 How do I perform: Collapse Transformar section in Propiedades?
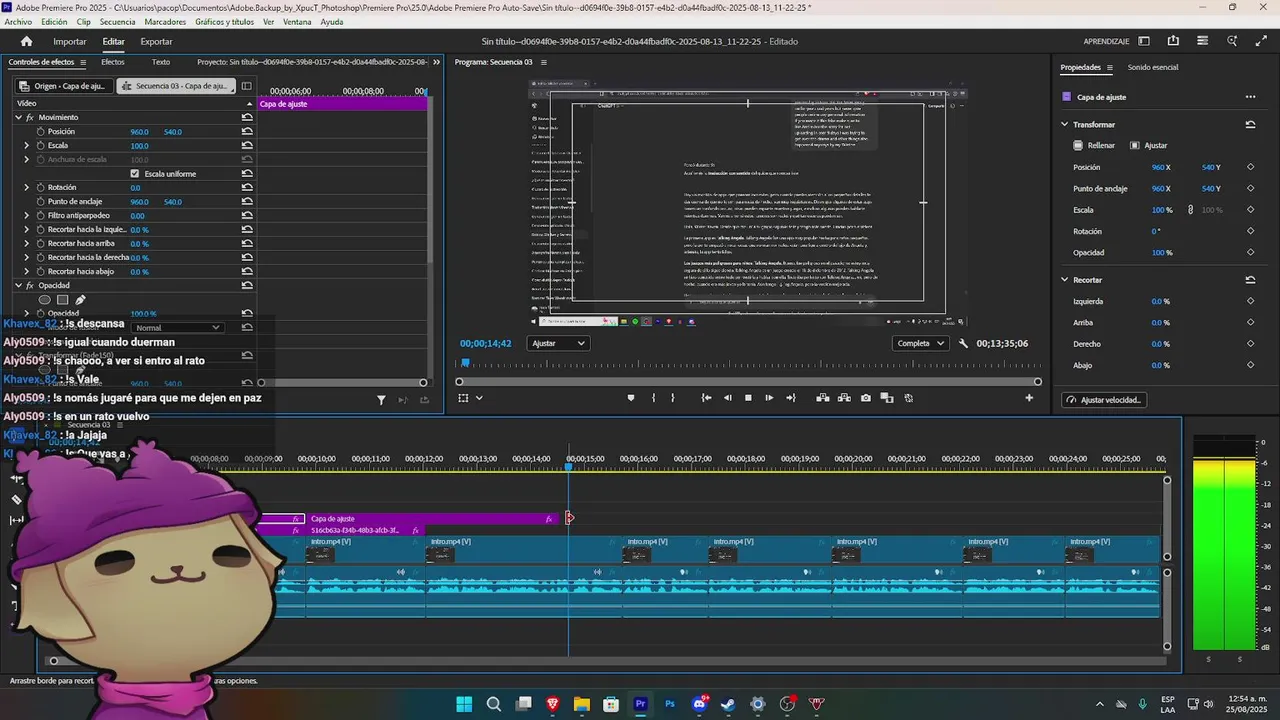point(1065,124)
